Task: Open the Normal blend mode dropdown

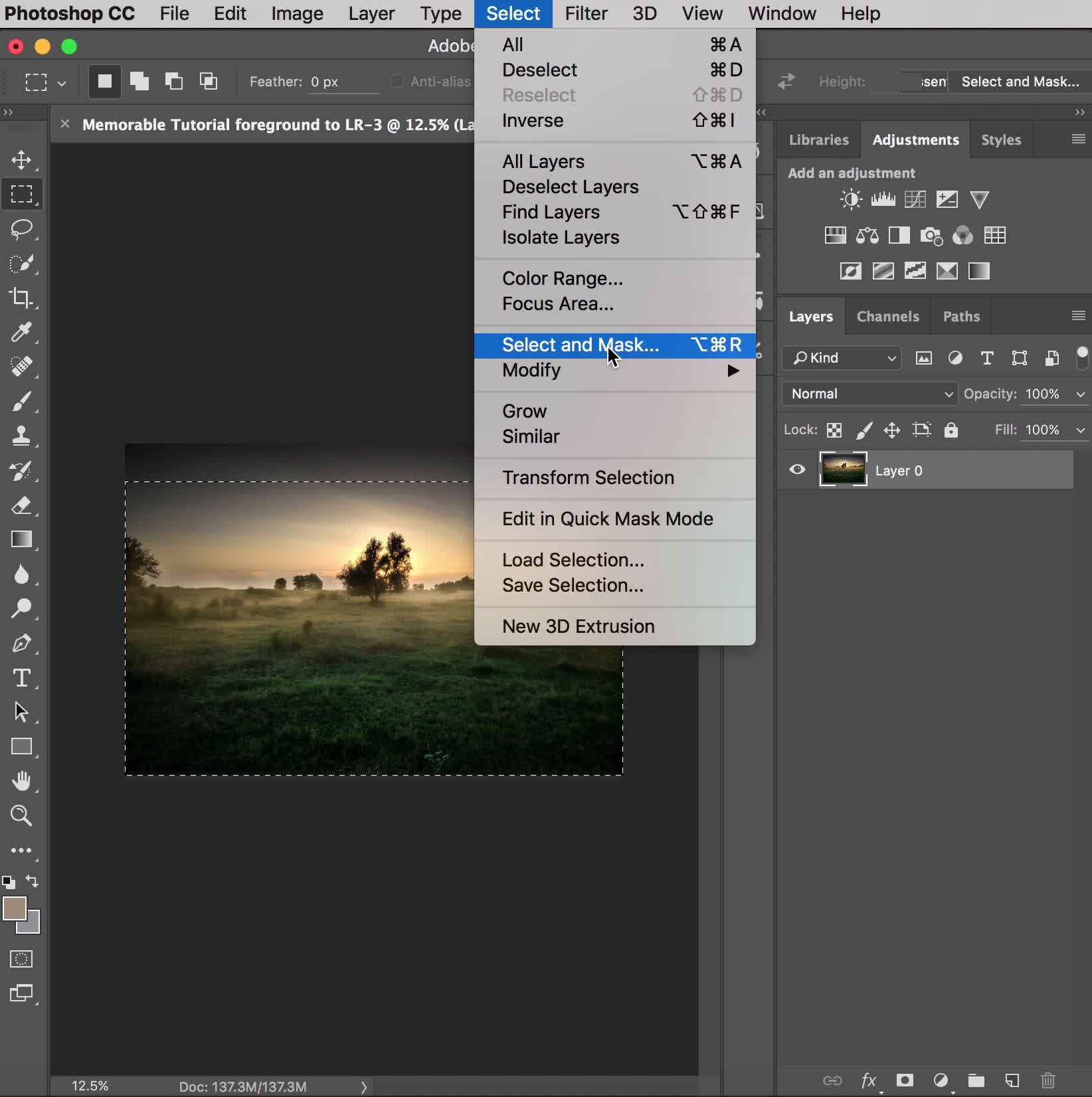Action: (870, 394)
